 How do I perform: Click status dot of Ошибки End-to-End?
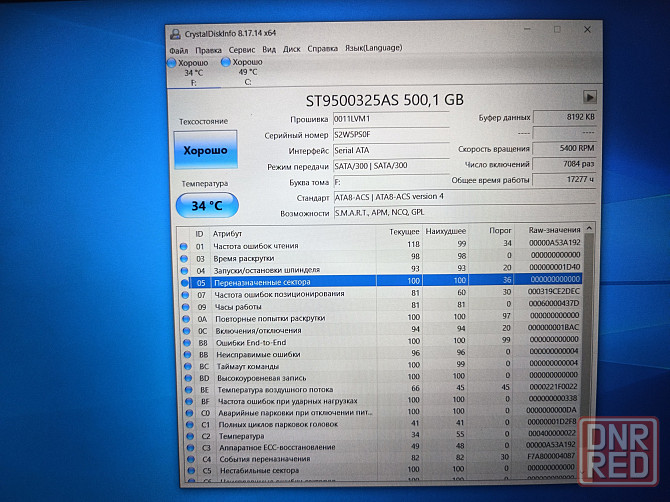187,342
